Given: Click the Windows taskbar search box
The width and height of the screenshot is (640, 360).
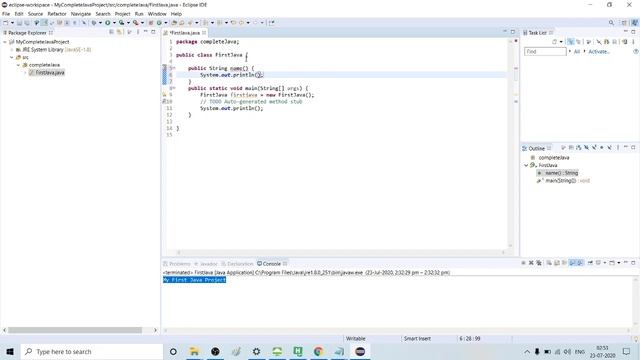Looking at the screenshot, I should tap(91, 351).
